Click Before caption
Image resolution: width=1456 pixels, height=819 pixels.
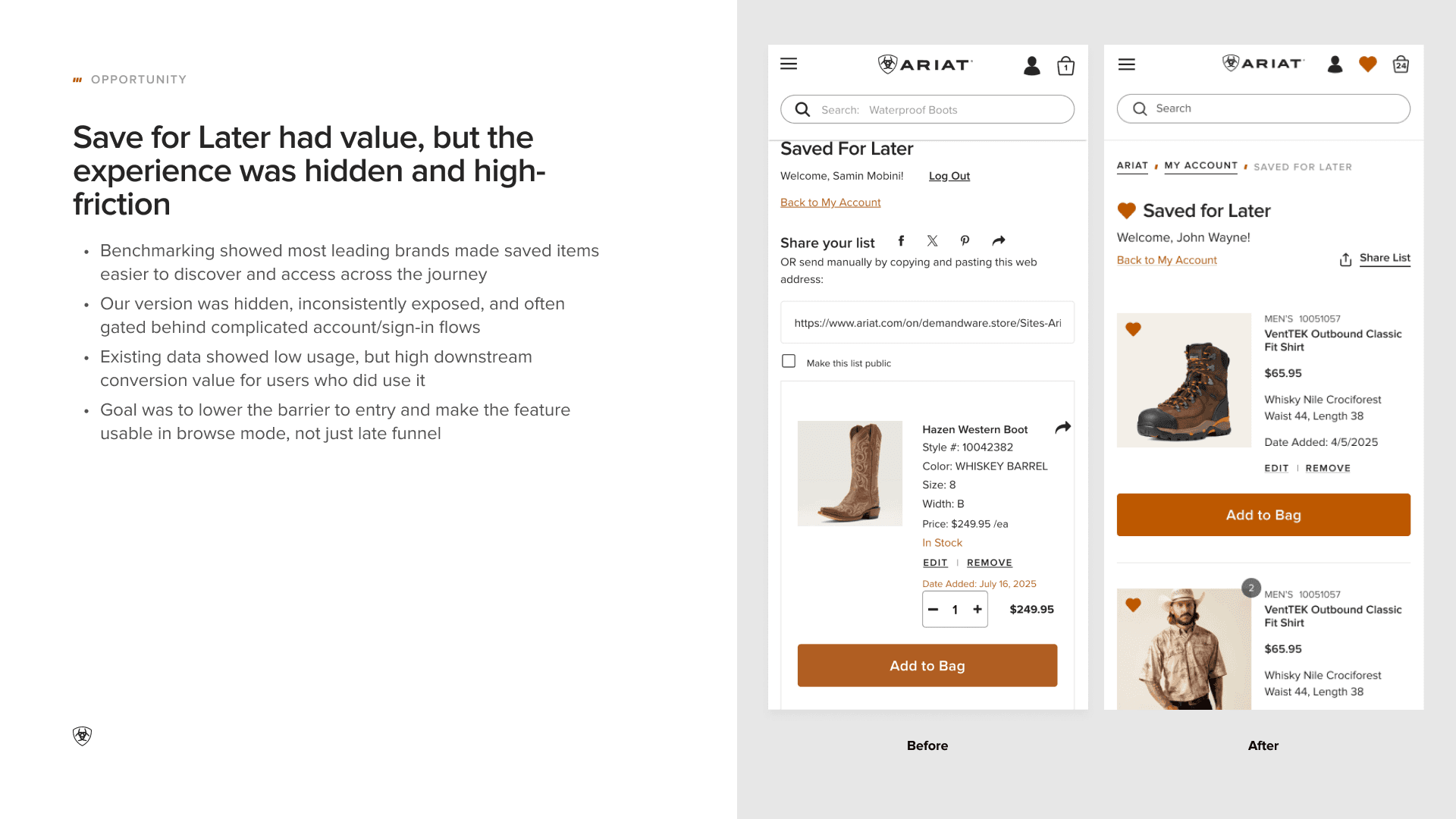[927, 745]
